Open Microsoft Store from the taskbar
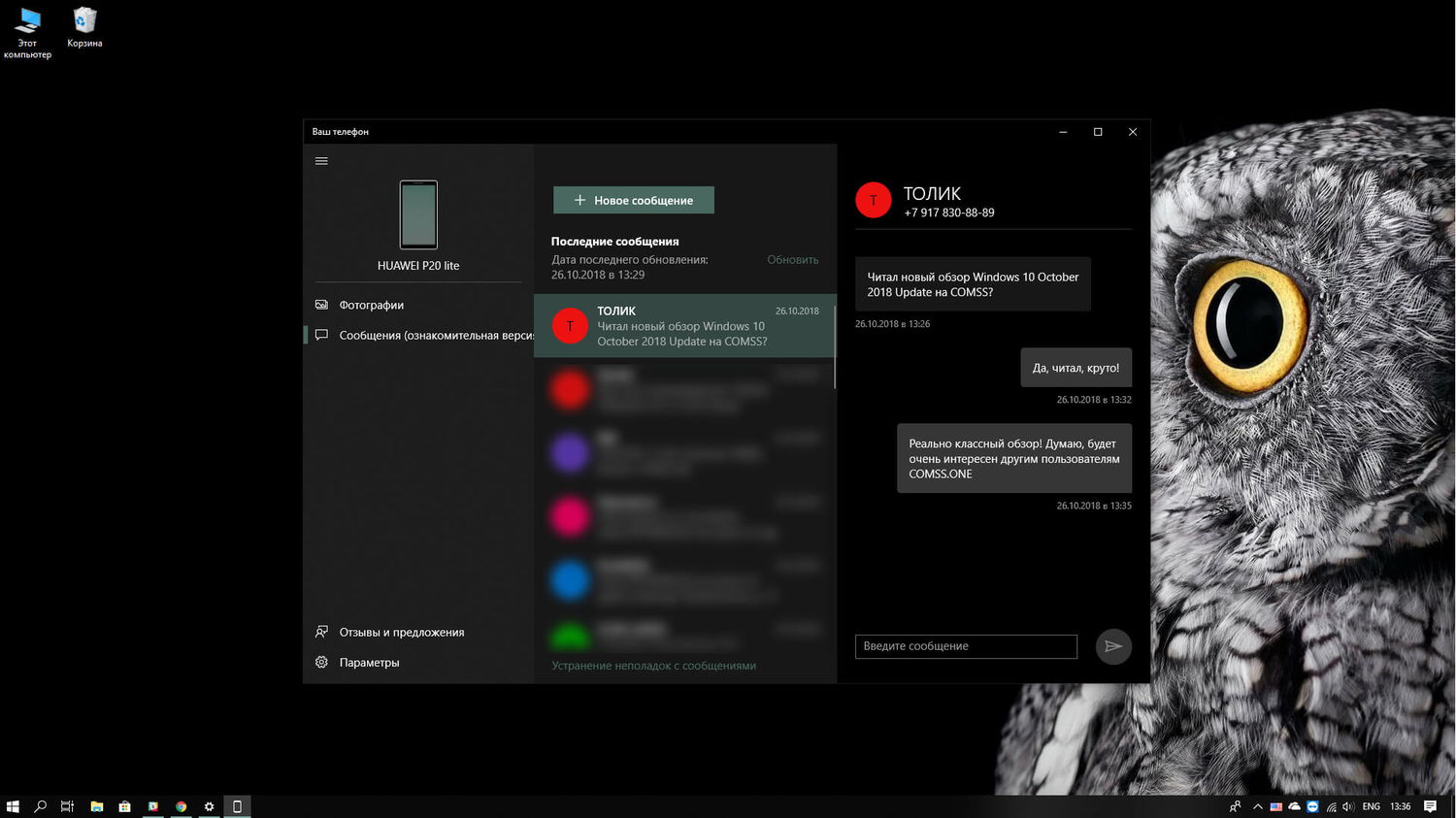The height and width of the screenshot is (818, 1456). (124, 806)
